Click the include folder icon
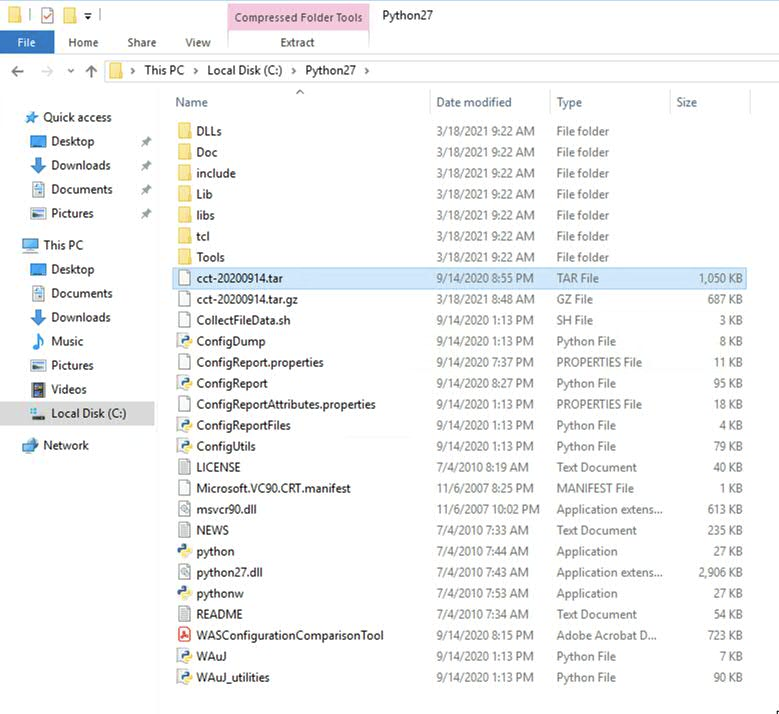 (x=184, y=173)
